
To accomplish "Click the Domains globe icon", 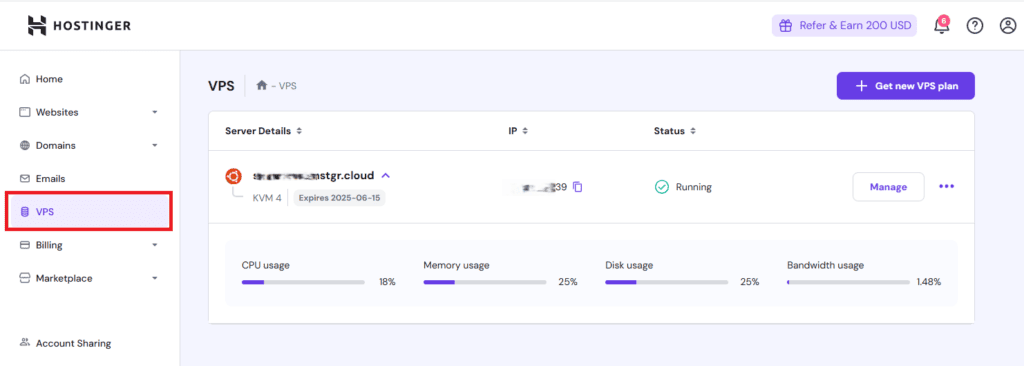I will 25,146.
